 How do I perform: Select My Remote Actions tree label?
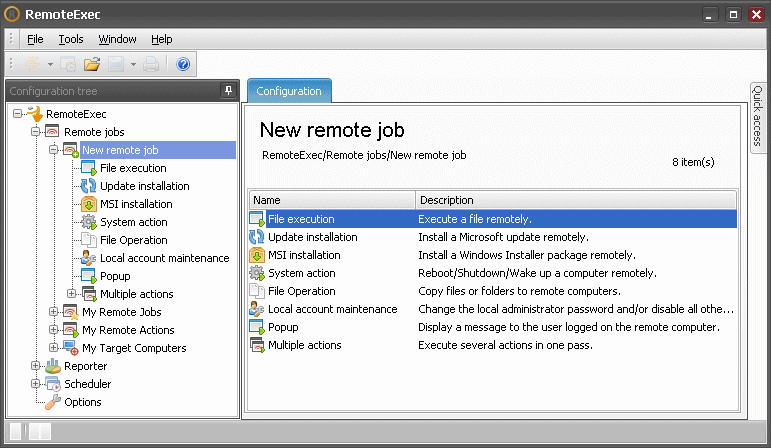click(128, 330)
